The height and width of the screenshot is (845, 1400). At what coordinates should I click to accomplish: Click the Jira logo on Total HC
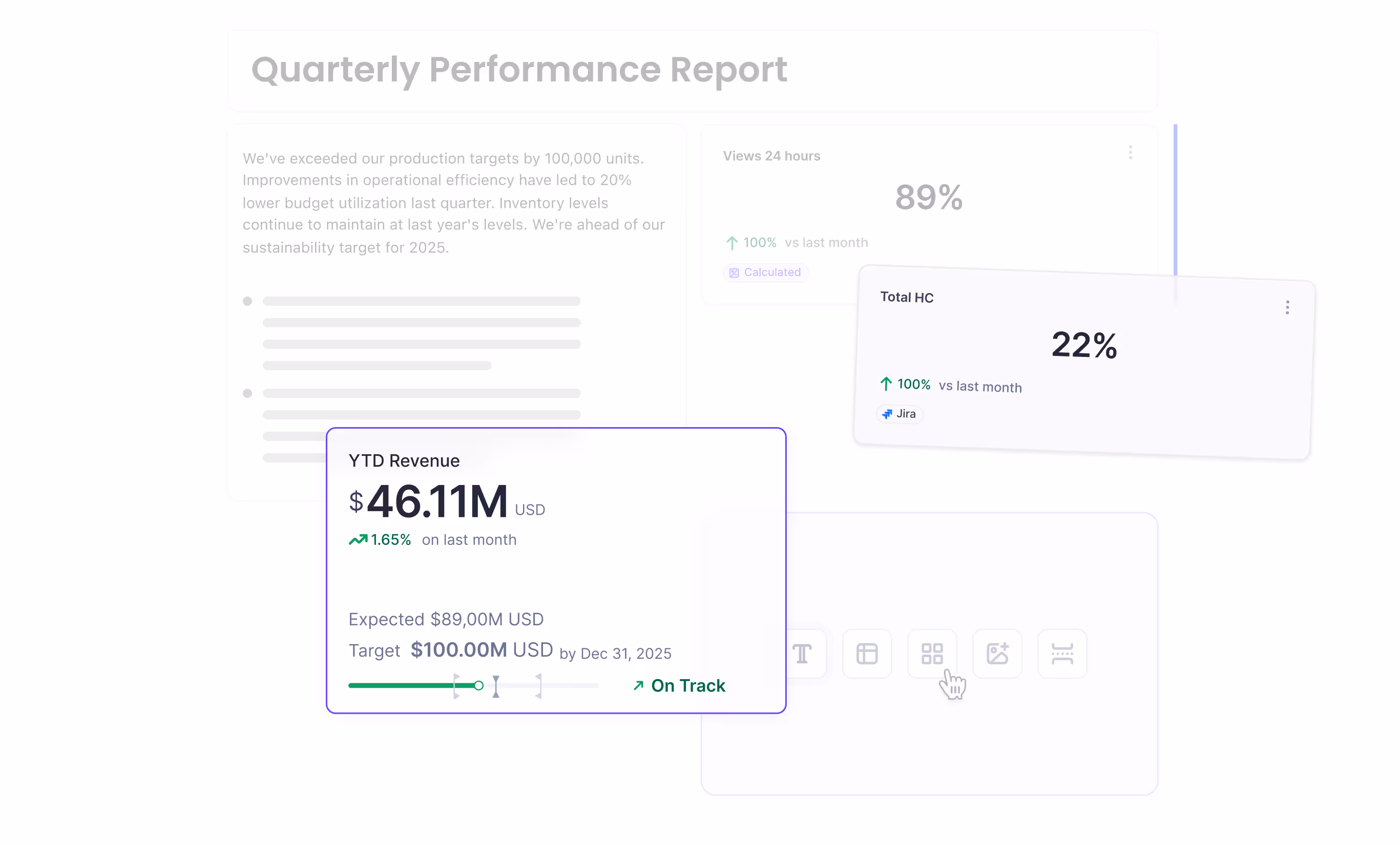pyautogui.click(x=887, y=414)
